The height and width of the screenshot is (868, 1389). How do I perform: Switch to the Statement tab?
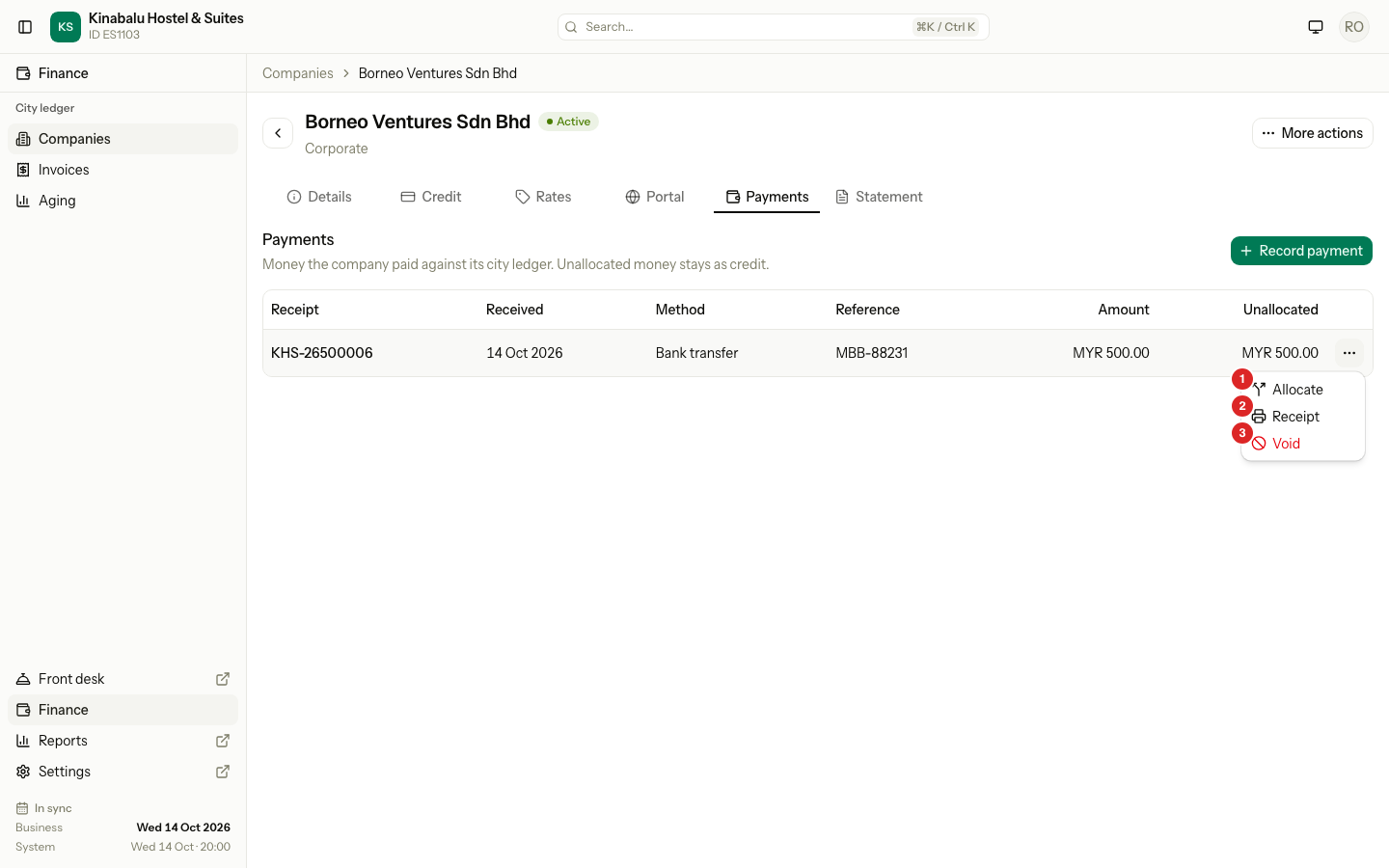(x=879, y=197)
